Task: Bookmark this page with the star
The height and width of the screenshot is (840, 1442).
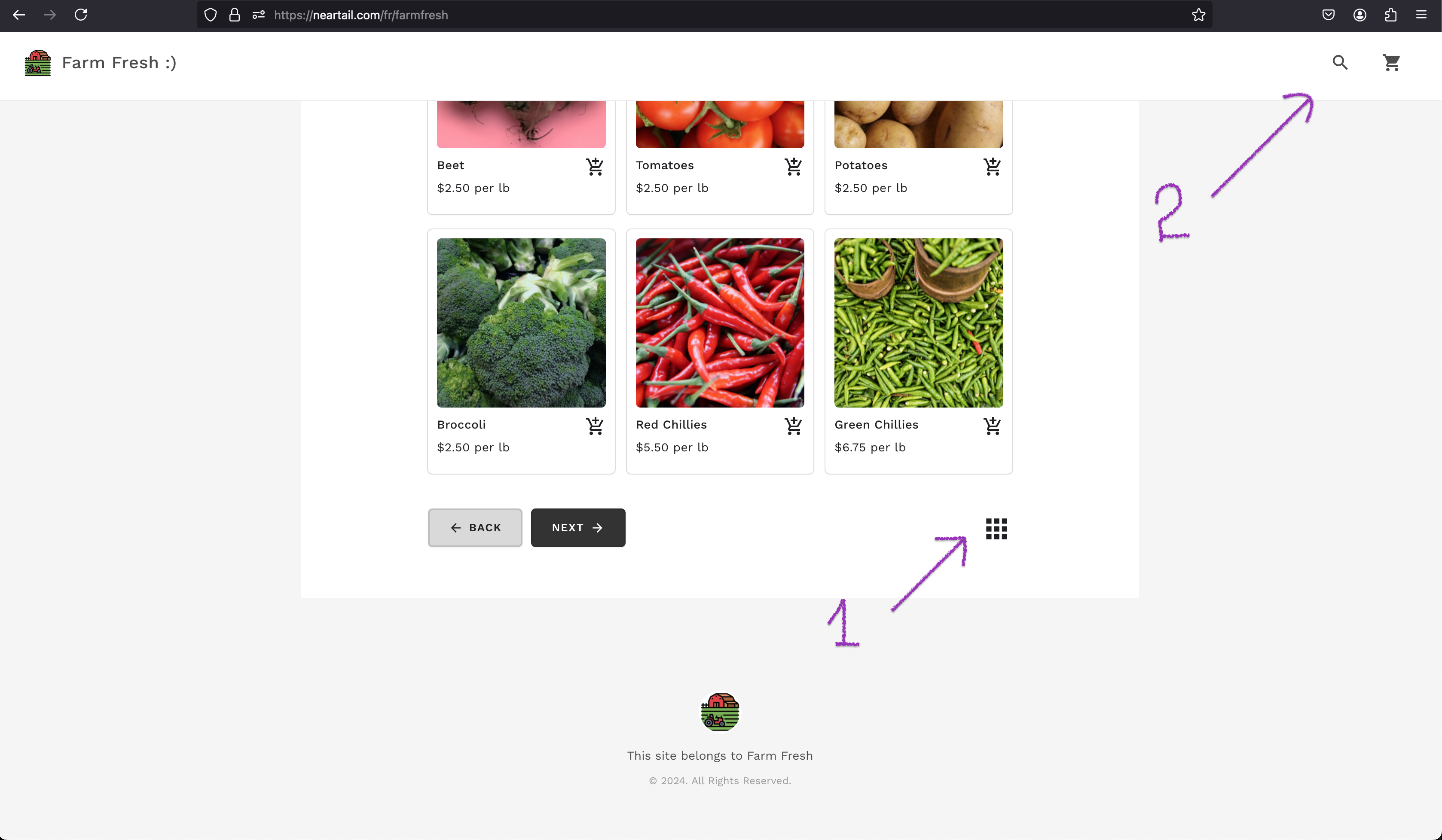Action: [x=1198, y=15]
